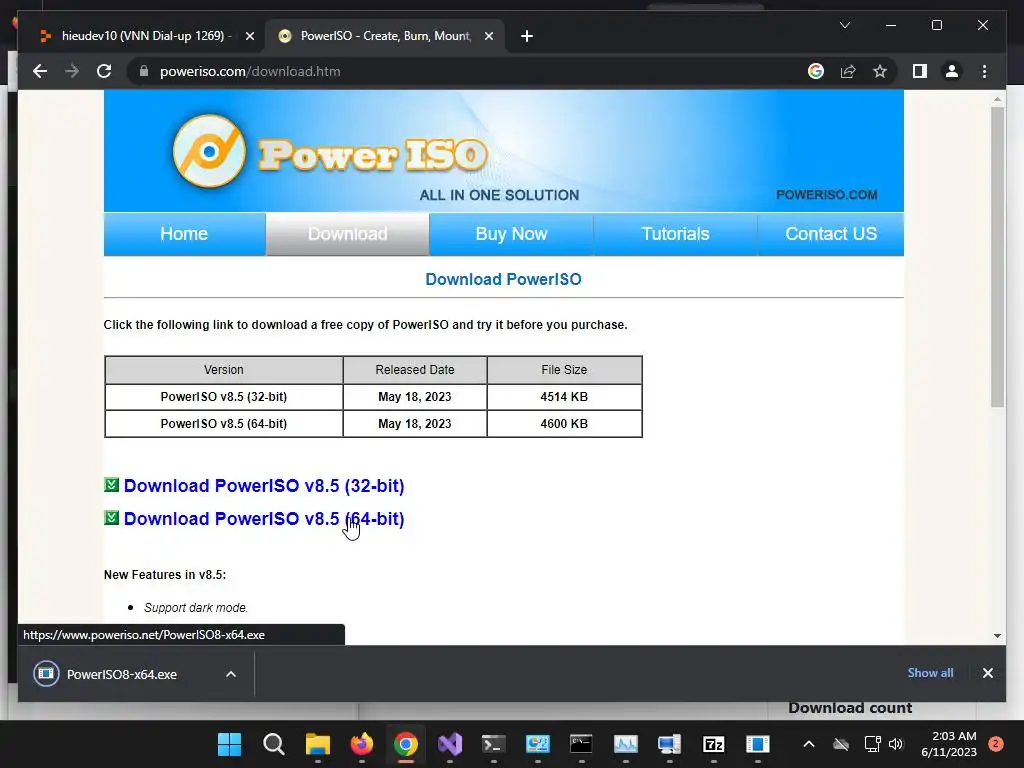Click the Chrome taskbar icon

click(x=406, y=744)
